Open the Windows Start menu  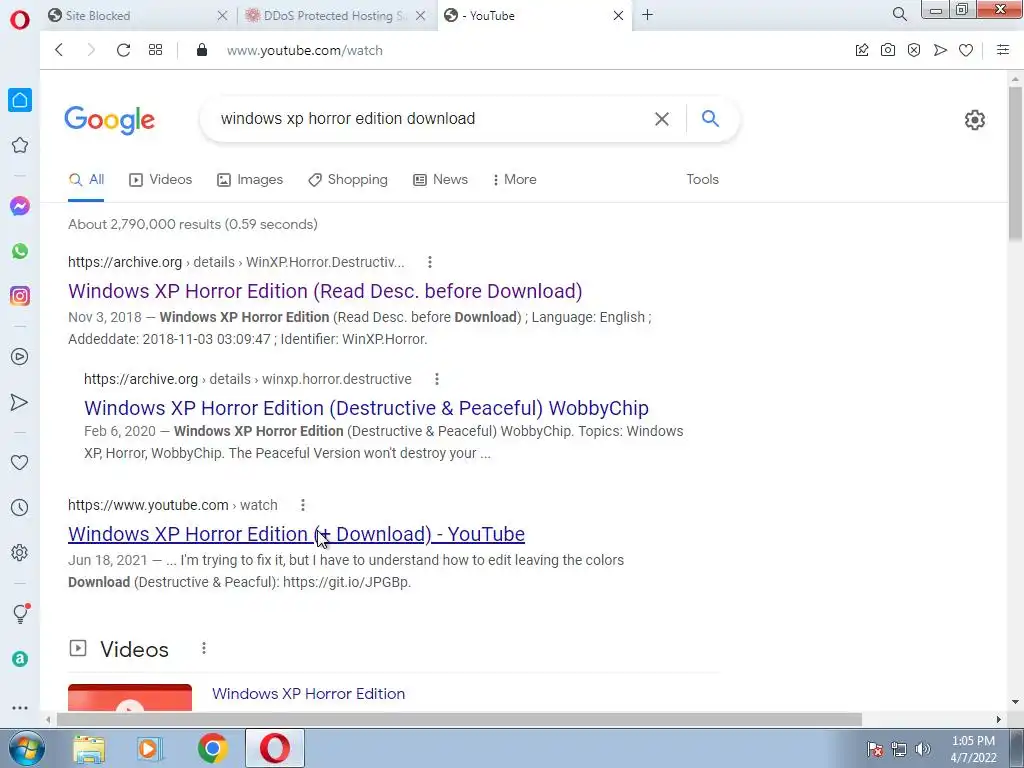(x=27, y=748)
